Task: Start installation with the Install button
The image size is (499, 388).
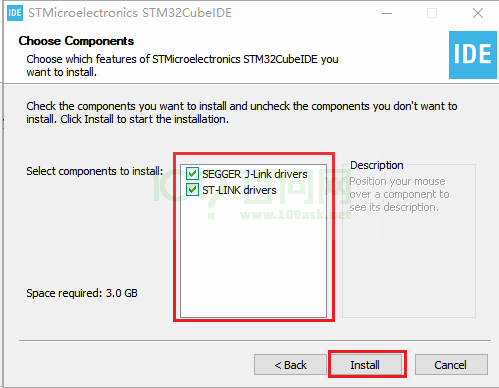Action: pyautogui.click(x=365, y=365)
